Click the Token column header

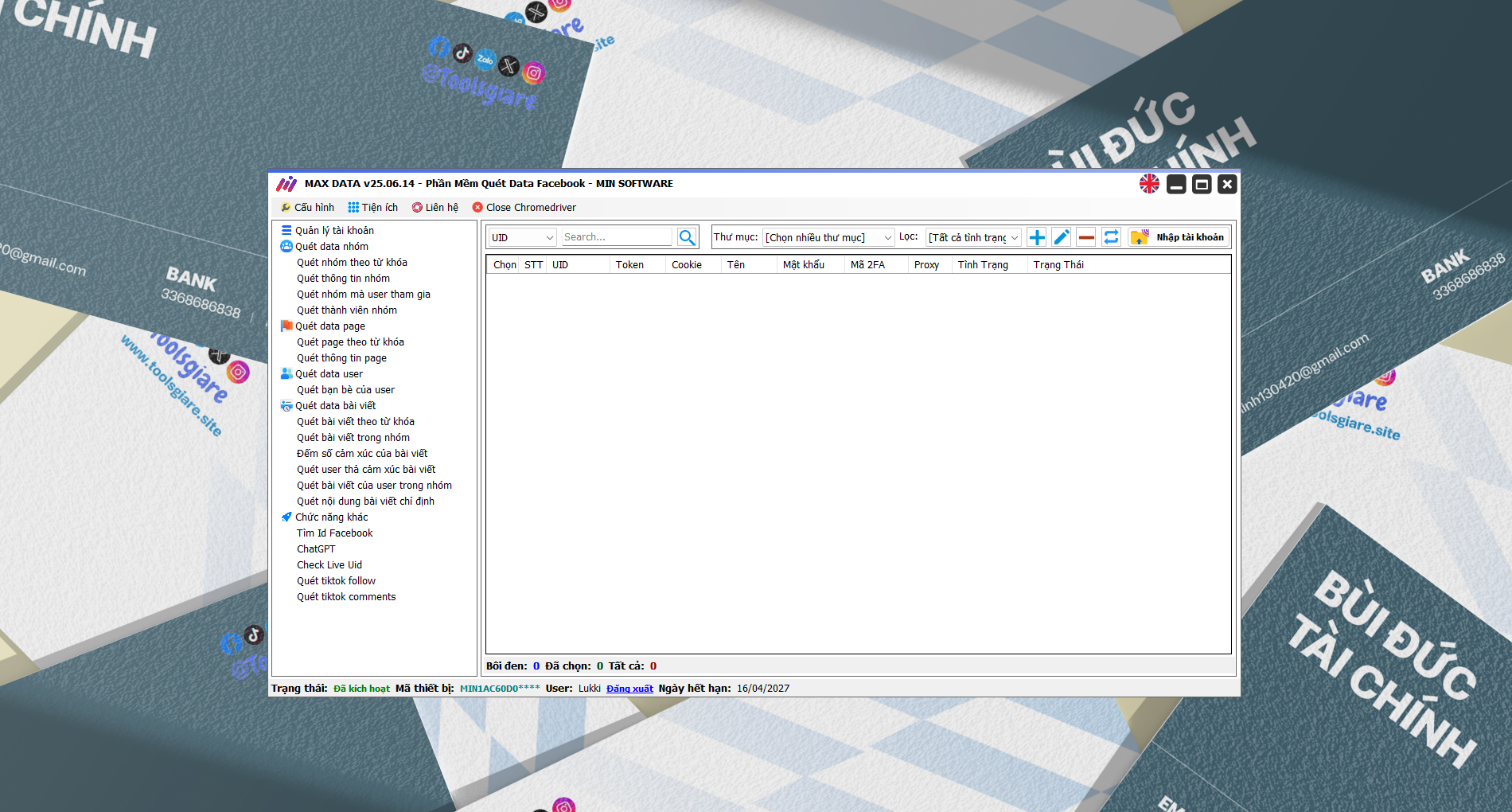[x=637, y=264]
